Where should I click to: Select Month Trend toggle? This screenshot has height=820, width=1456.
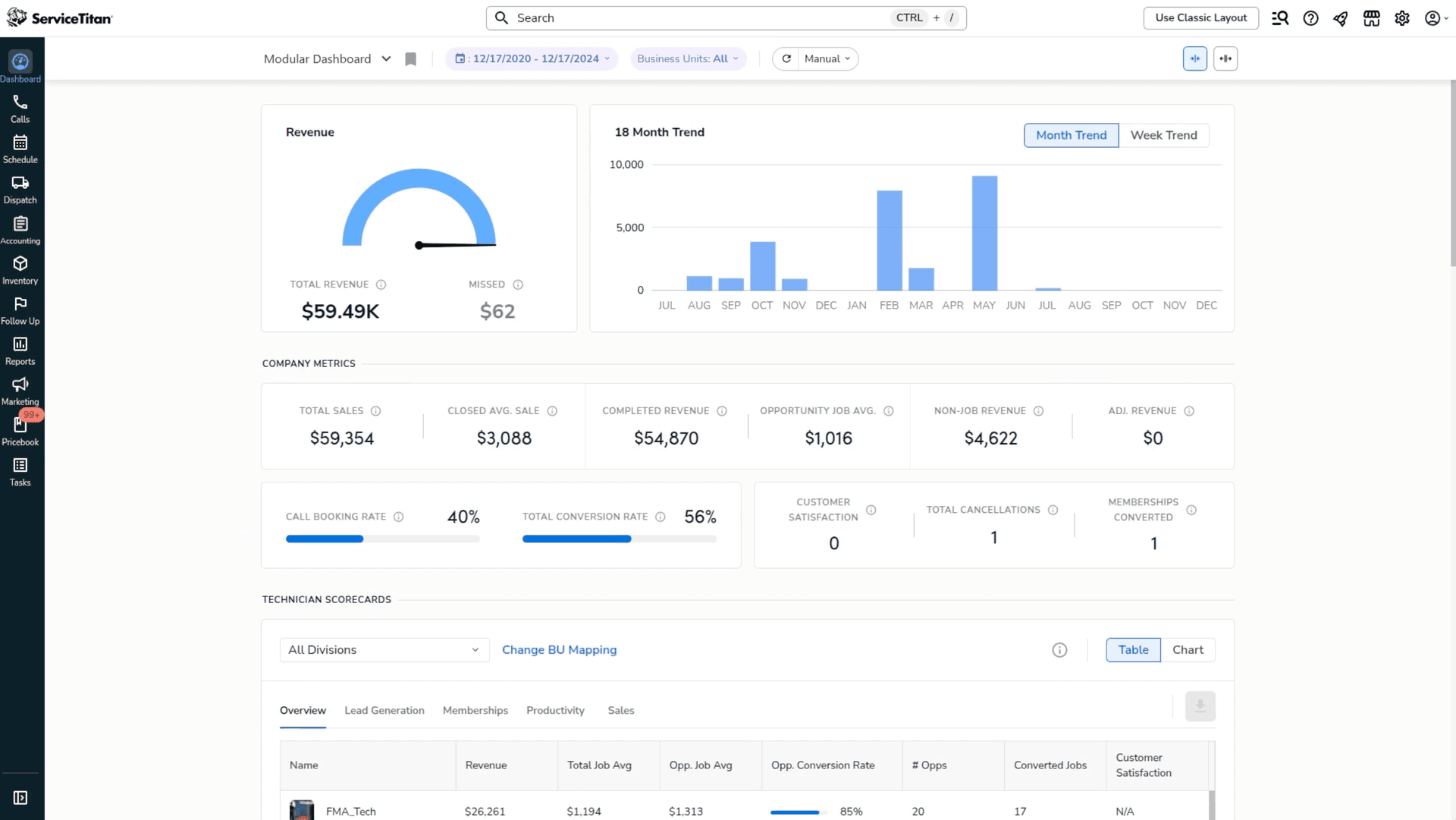(x=1071, y=135)
